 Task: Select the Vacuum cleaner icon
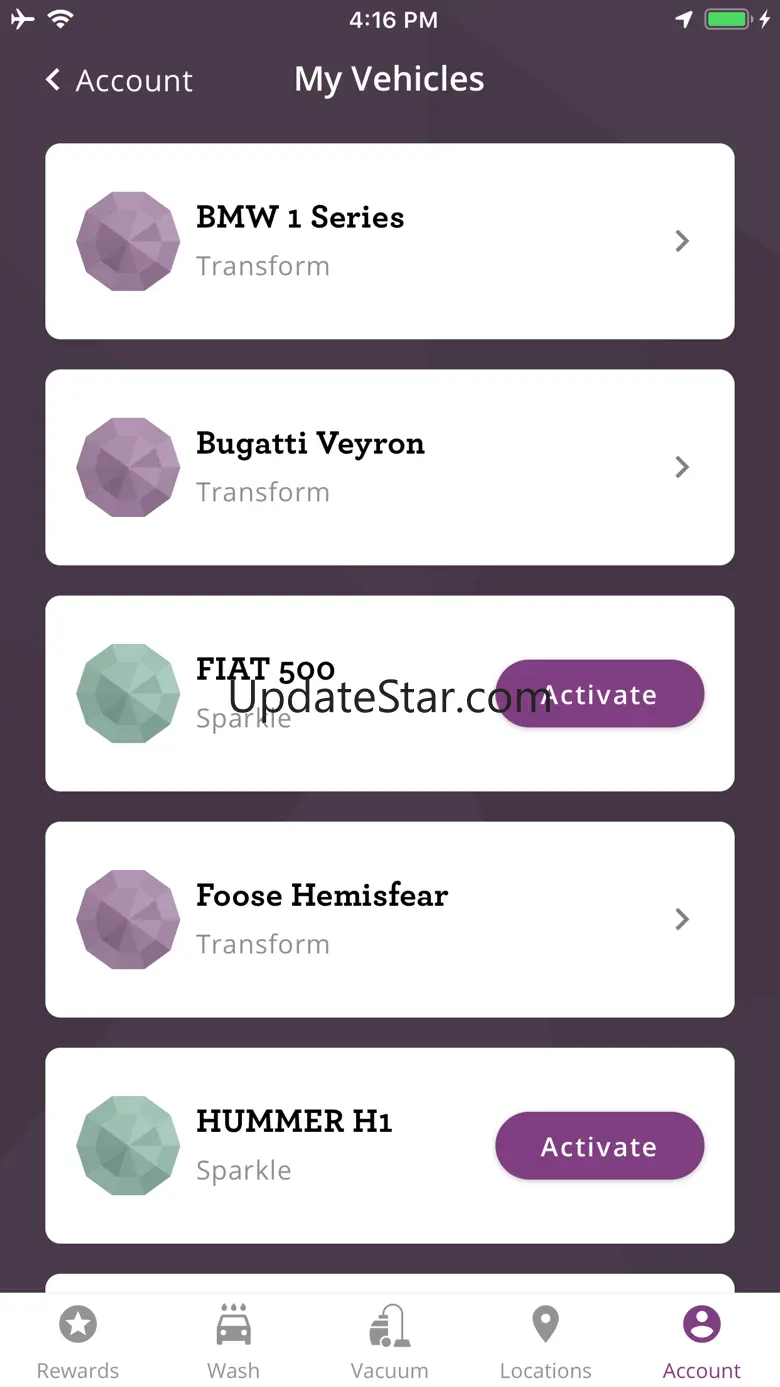pyautogui.click(x=389, y=1326)
